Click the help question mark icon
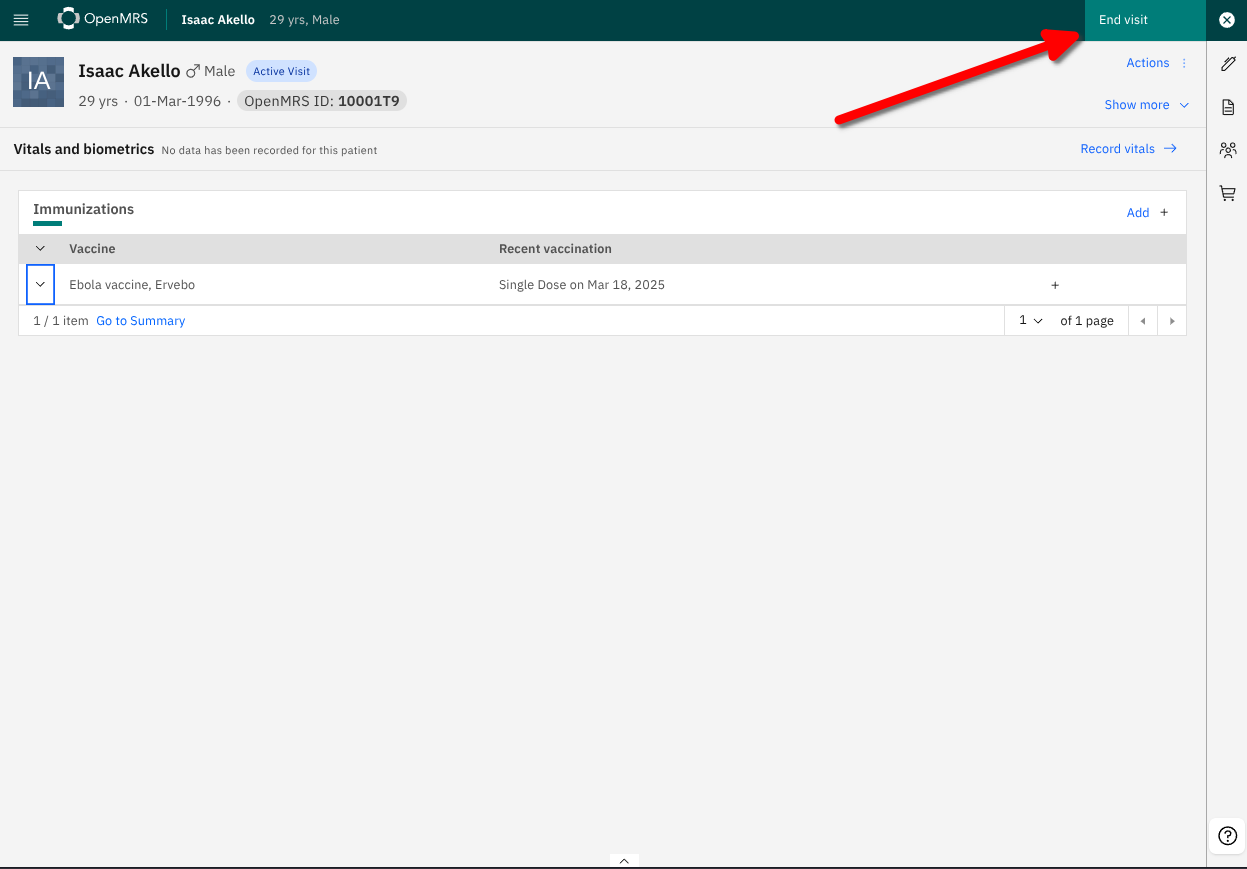The height and width of the screenshot is (869, 1247). click(1228, 836)
